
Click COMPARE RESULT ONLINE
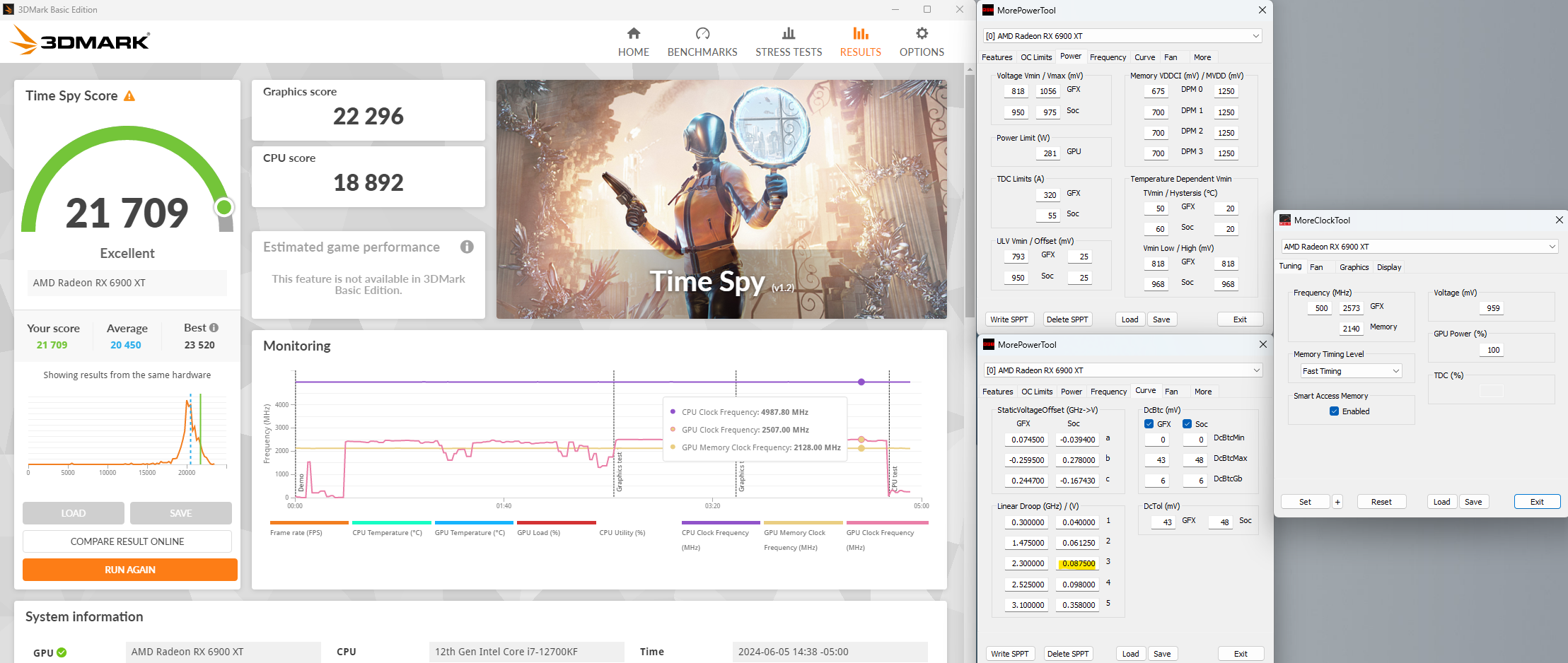(127, 541)
